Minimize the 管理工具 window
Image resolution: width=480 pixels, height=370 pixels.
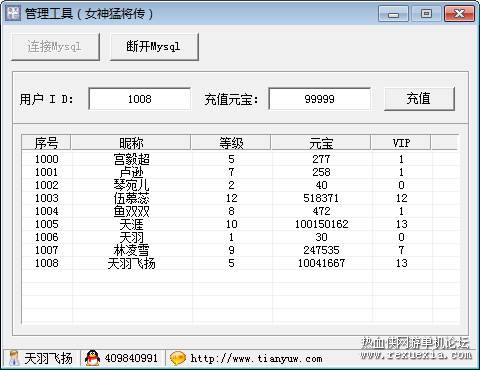[x=393, y=14]
